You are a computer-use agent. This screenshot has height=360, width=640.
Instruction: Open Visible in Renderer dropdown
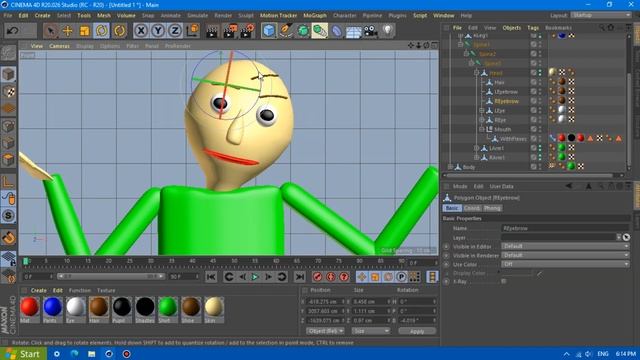565,255
